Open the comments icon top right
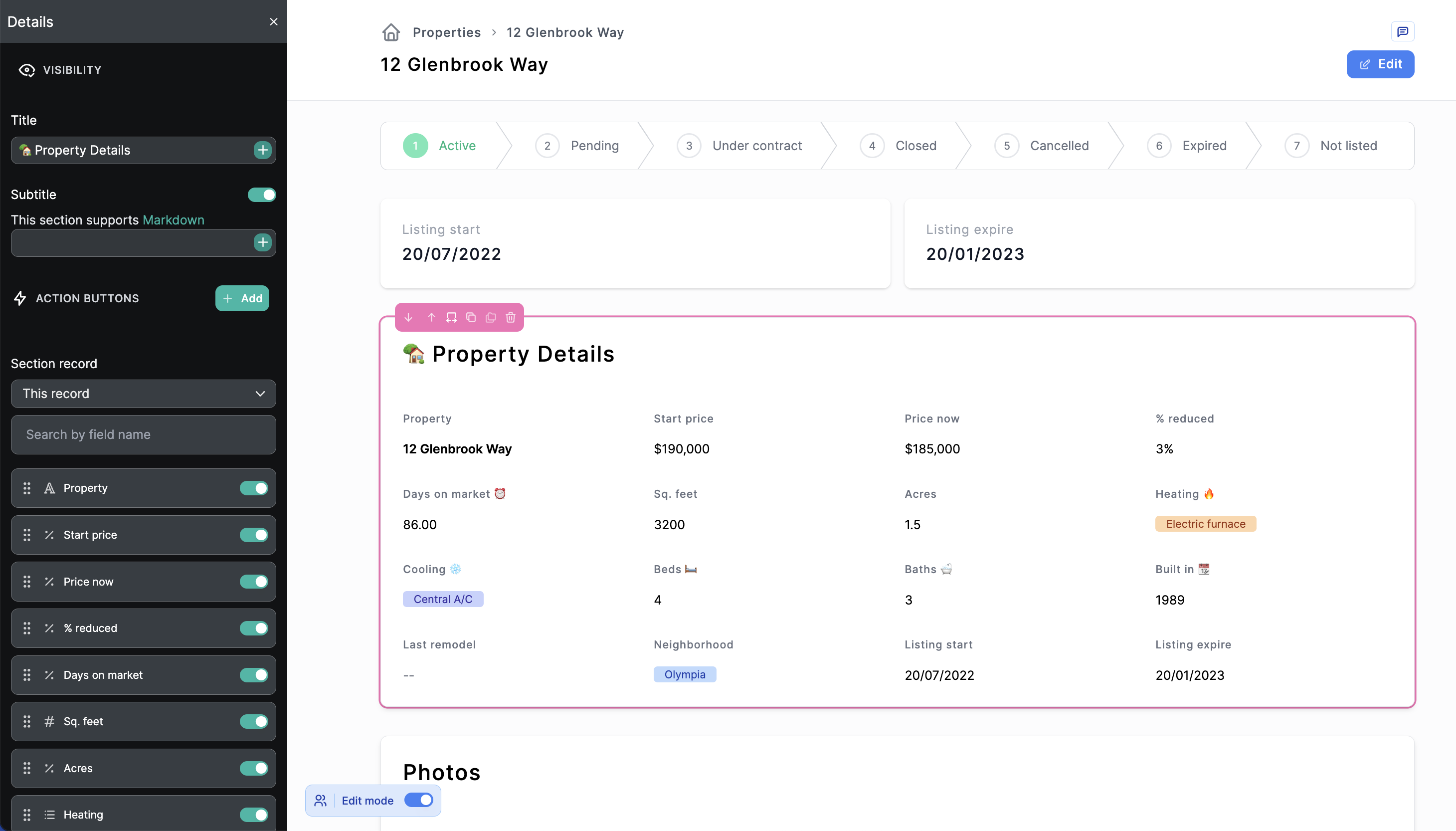 tap(1402, 31)
